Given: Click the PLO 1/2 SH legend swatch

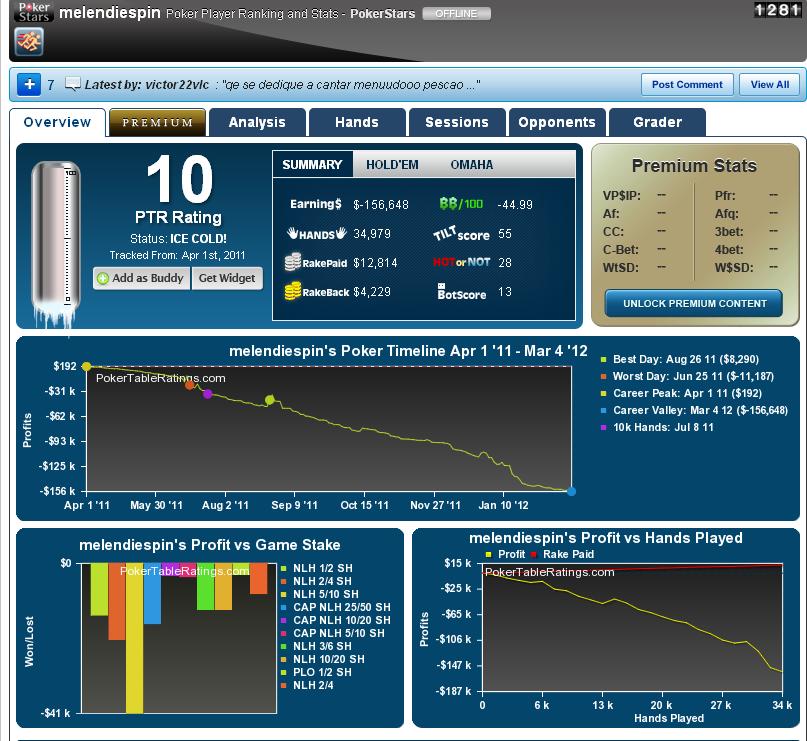Looking at the screenshot, I should (x=284, y=673).
